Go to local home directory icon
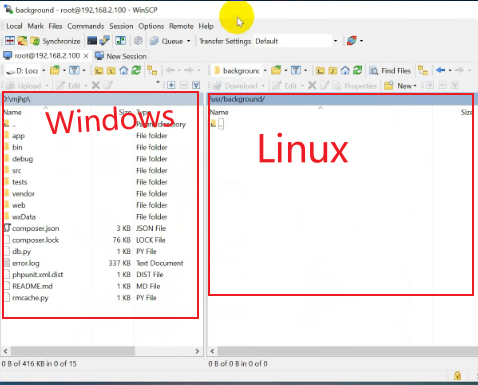 [x=124, y=70]
